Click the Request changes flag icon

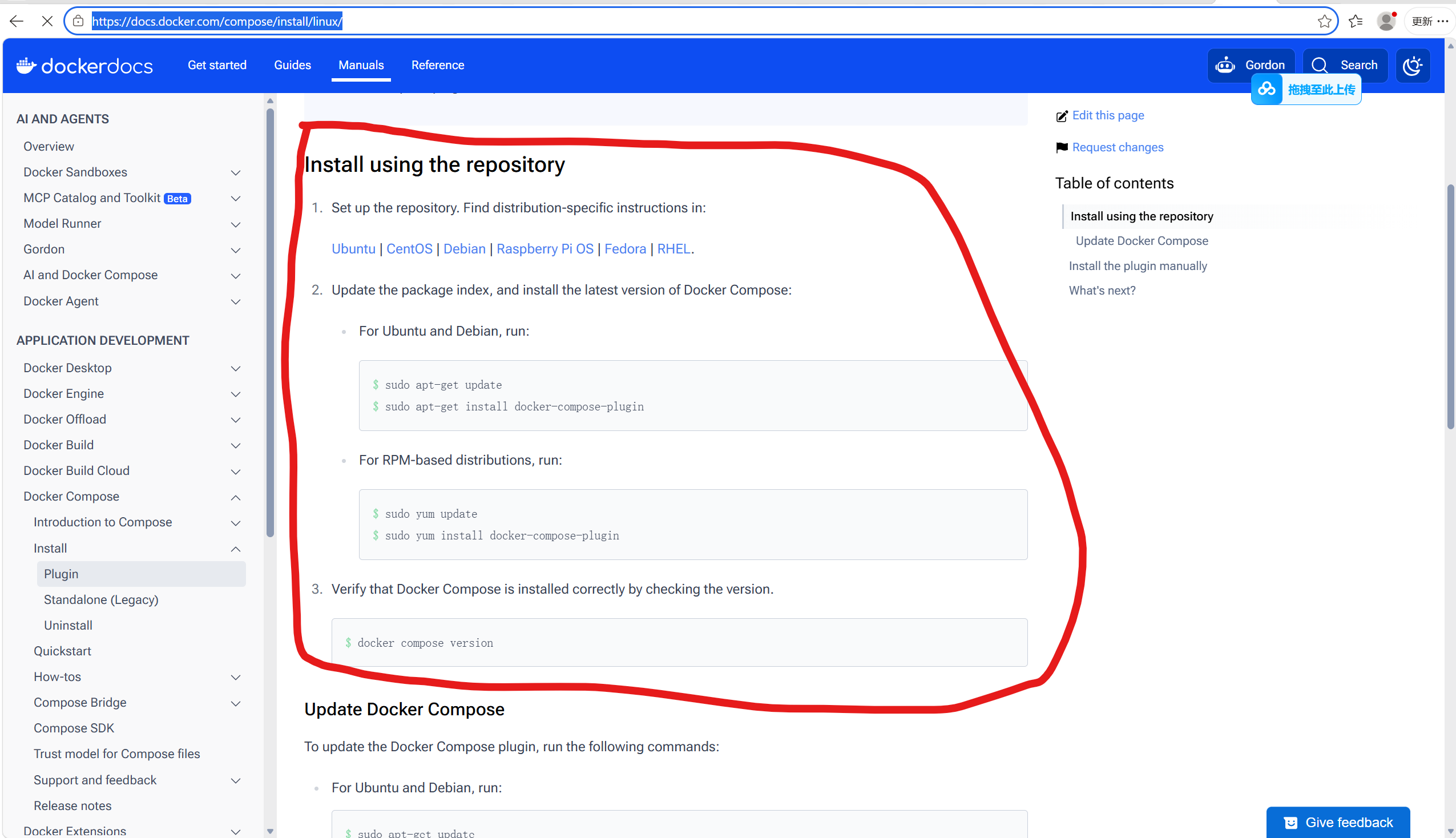tap(1062, 148)
